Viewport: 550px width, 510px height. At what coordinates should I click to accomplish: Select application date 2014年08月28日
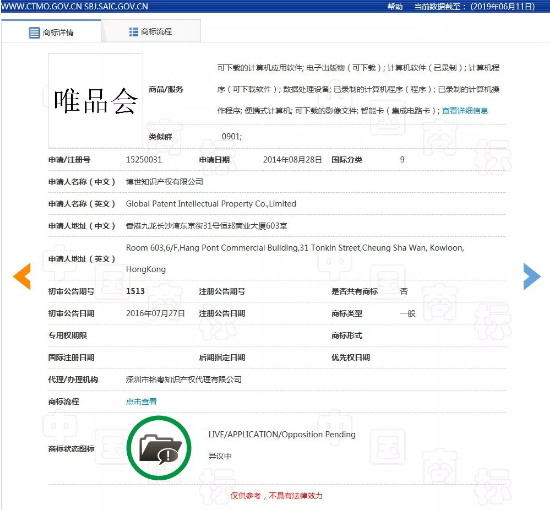(x=292, y=160)
